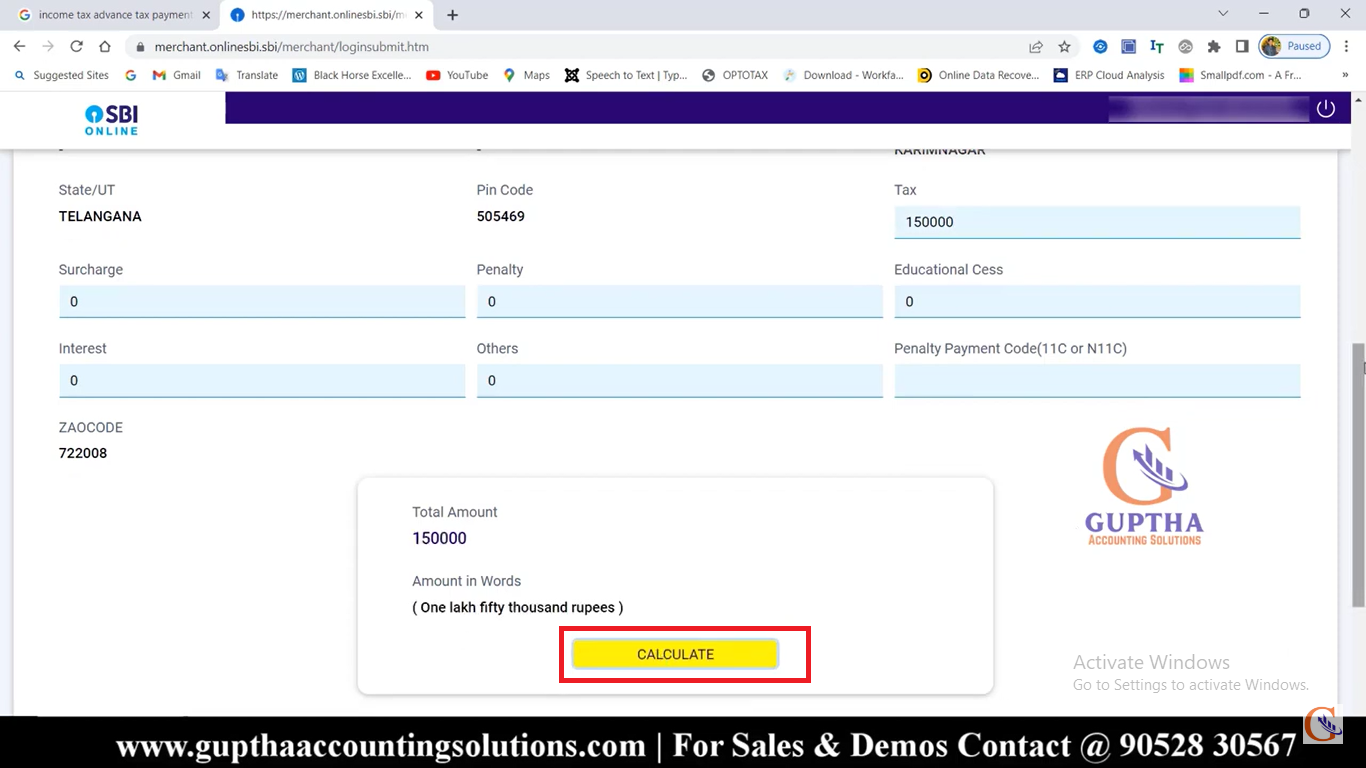Click the grey round extension icon
Screen dimensions: 1366x768
click(1186, 46)
